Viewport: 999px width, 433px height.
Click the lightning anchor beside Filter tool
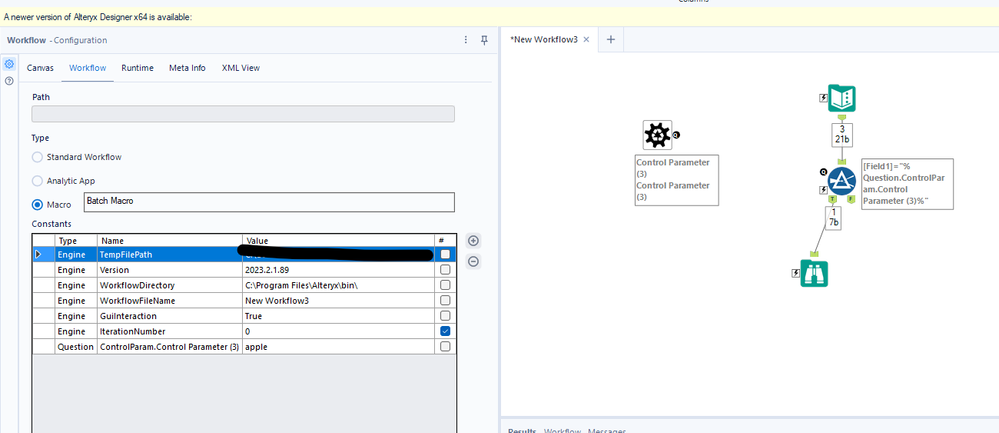pos(824,190)
